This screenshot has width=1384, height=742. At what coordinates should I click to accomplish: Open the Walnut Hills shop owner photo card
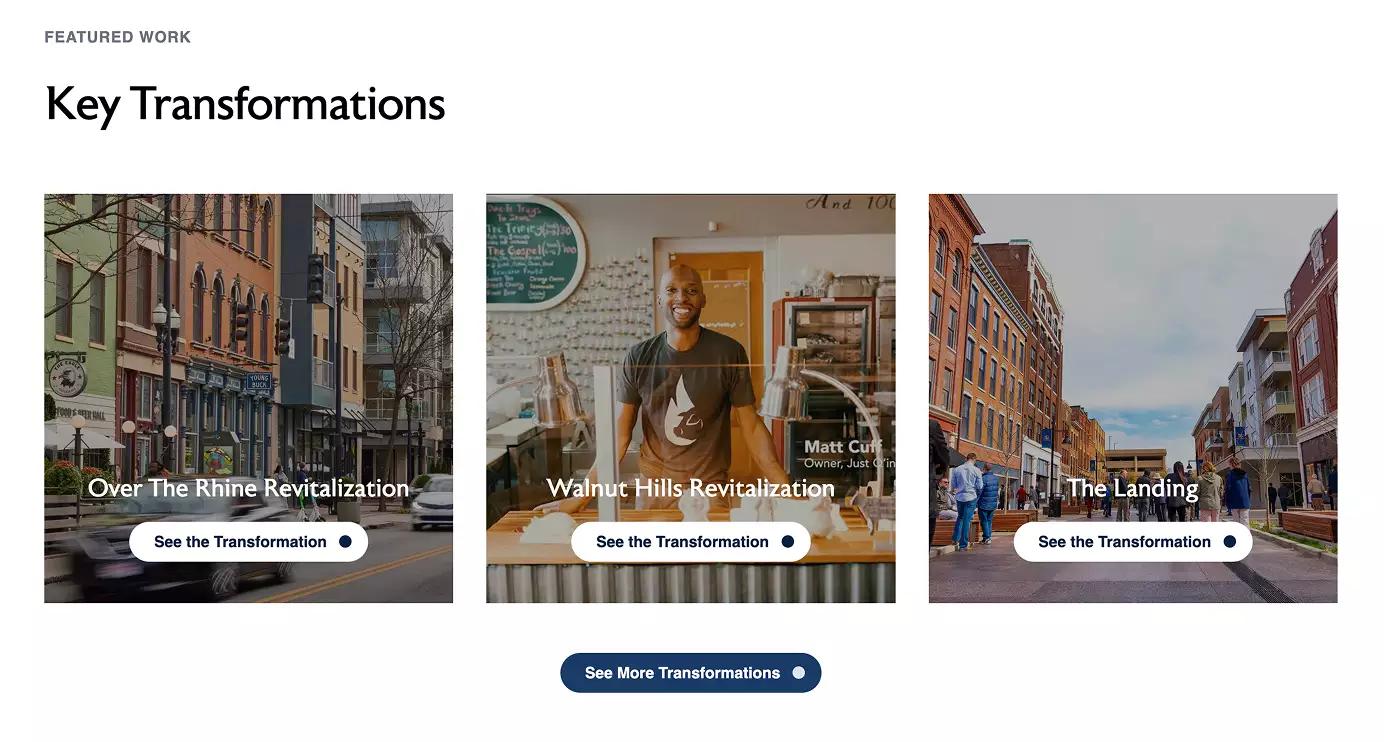click(690, 398)
